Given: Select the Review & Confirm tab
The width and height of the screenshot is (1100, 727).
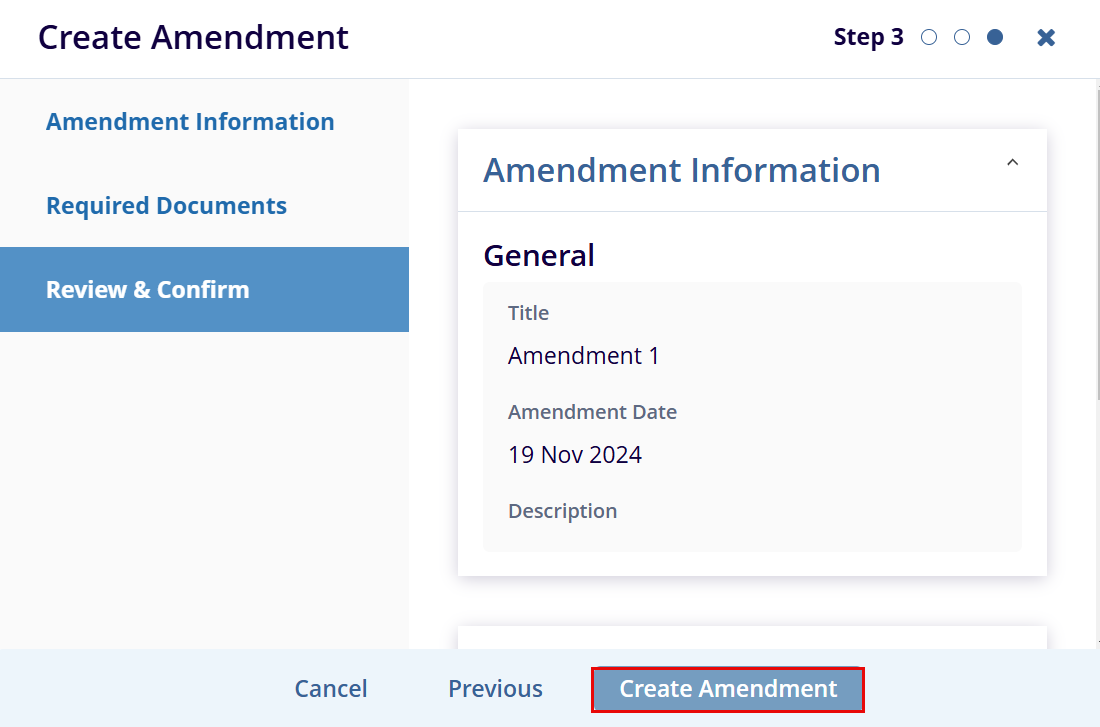Looking at the screenshot, I should coord(148,290).
